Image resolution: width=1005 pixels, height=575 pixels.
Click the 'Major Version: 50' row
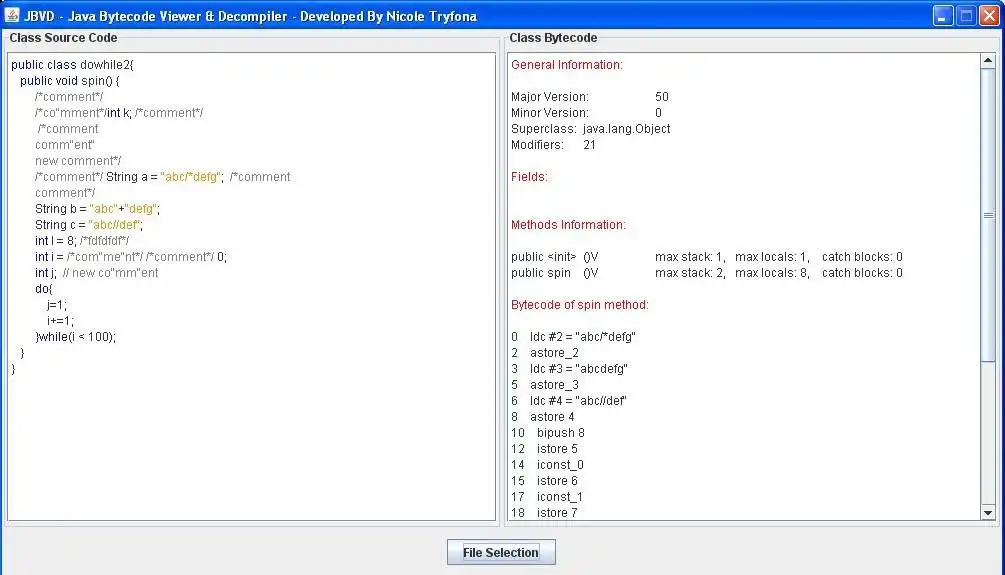pos(590,97)
